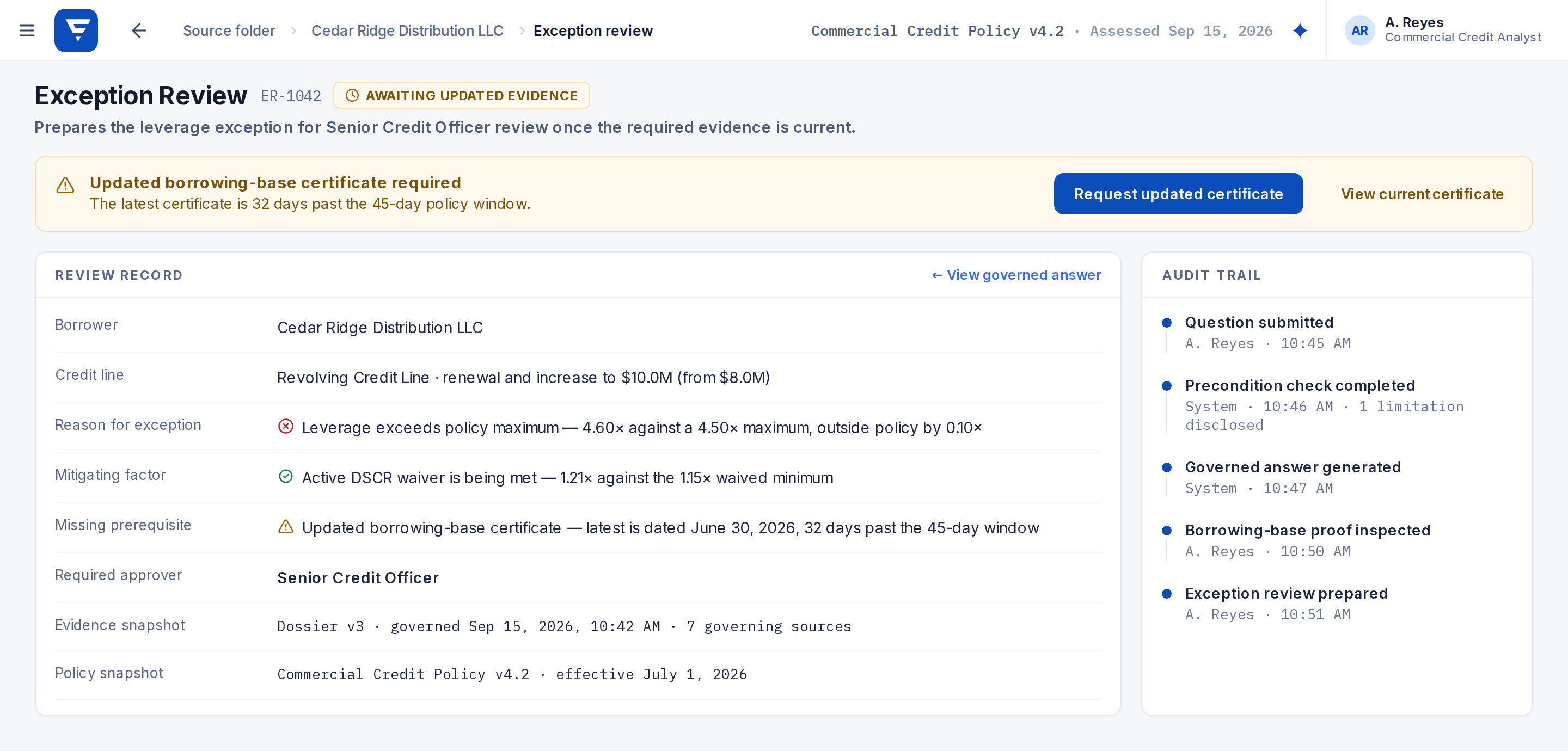This screenshot has height=751, width=1568.
Task: Click the Exception review breadcrumb
Action: pyautogui.click(x=593, y=30)
